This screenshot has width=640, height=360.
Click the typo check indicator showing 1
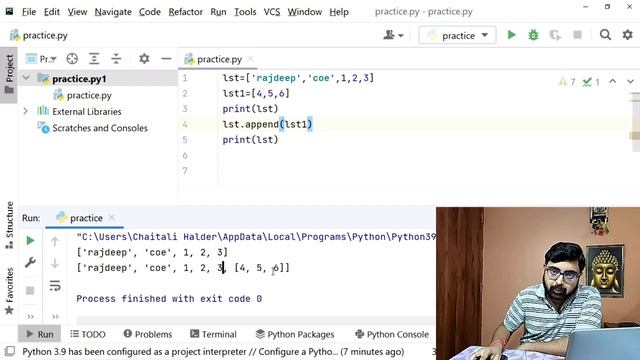click(x=591, y=82)
